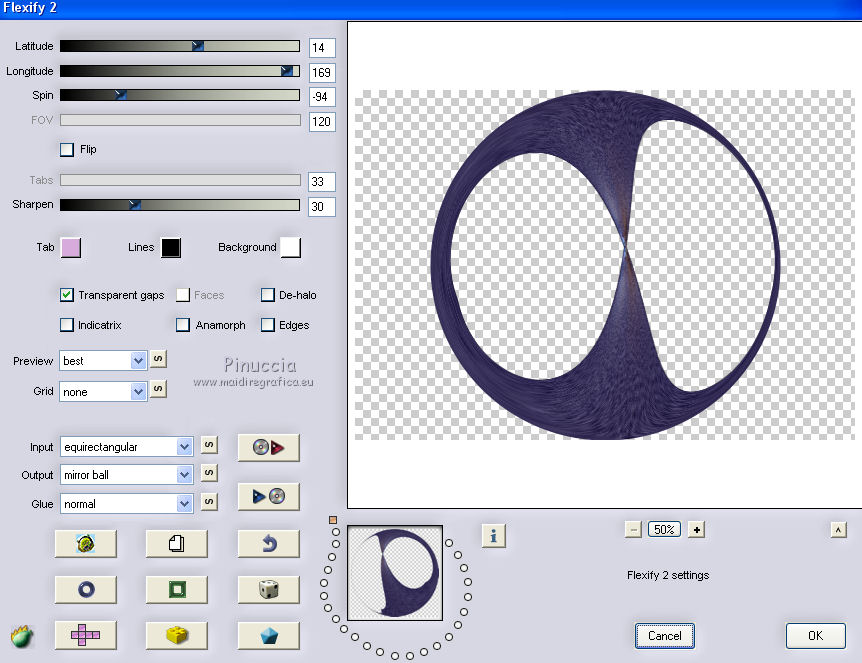
Task: Click the orange square preset marker
Action: pos(333,520)
